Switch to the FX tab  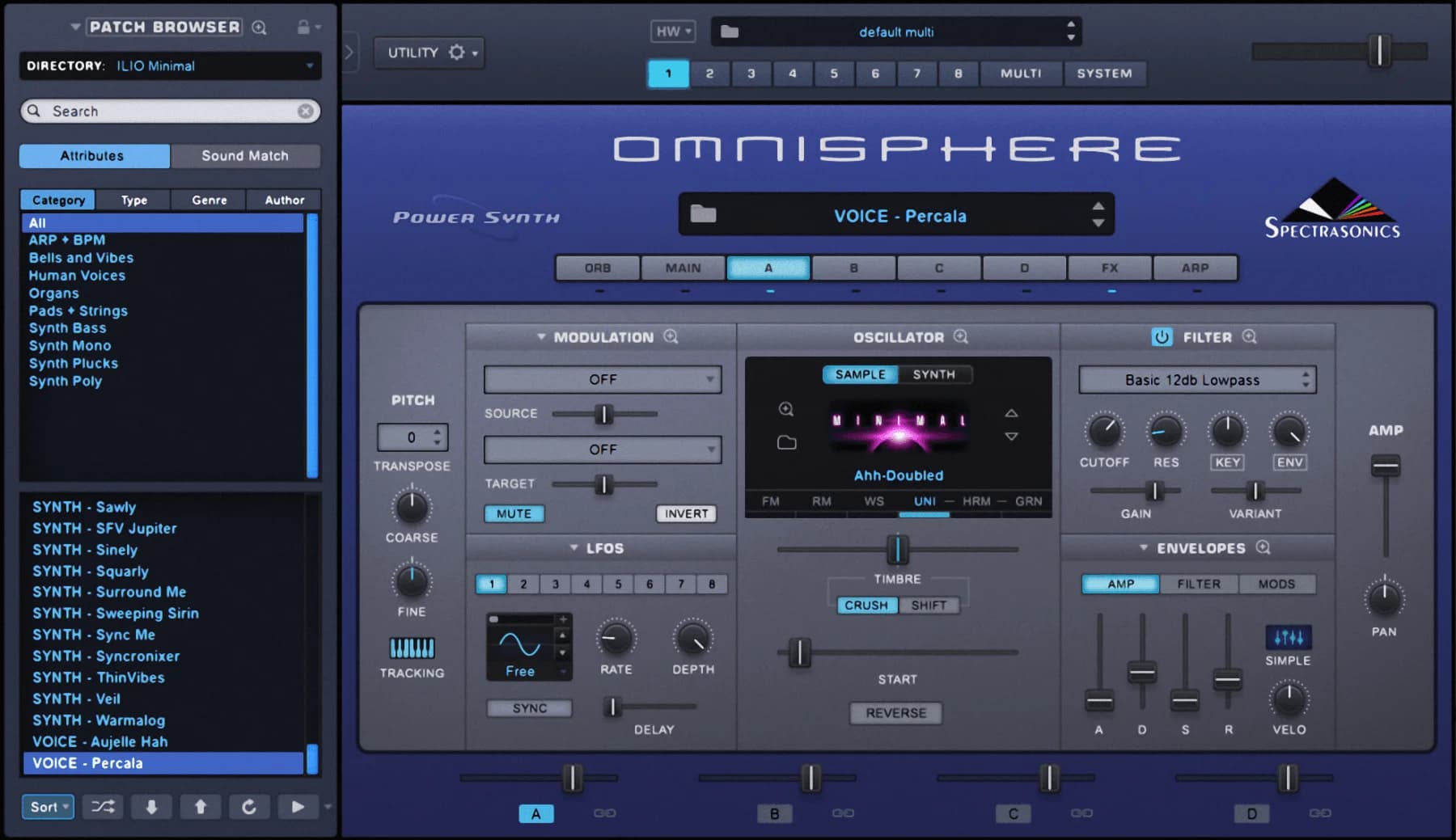point(1110,268)
